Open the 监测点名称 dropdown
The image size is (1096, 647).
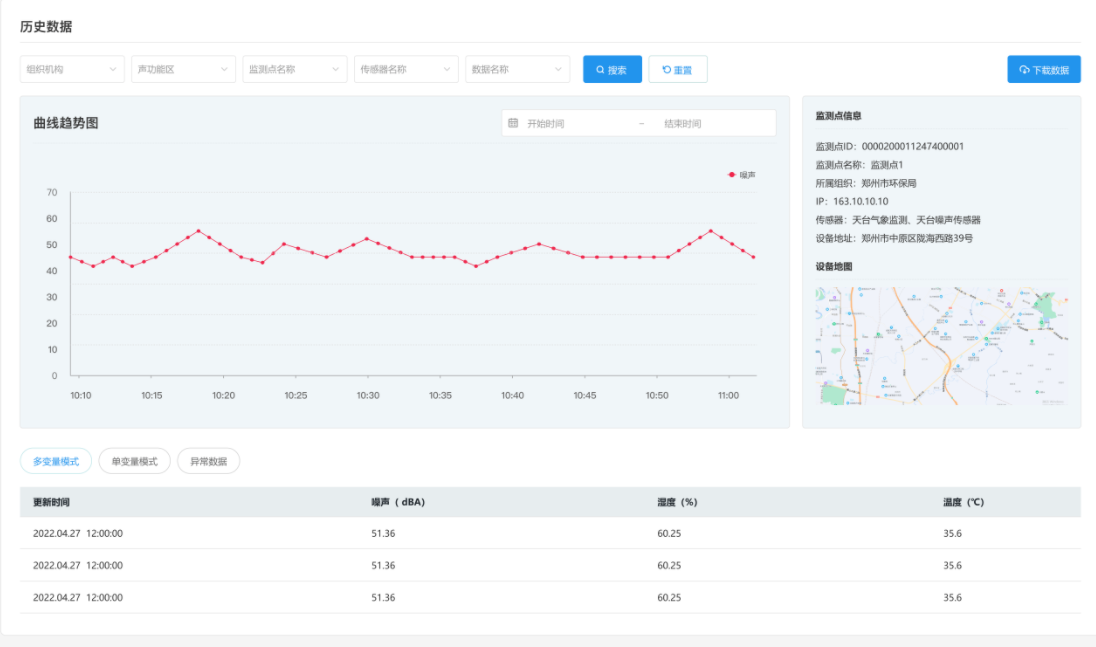pos(295,69)
